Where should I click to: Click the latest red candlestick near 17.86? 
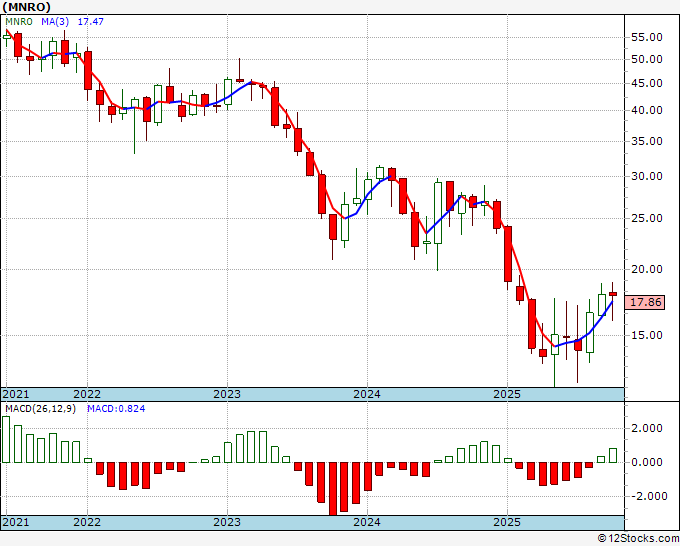pyautogui.click(x=613, y=294)
